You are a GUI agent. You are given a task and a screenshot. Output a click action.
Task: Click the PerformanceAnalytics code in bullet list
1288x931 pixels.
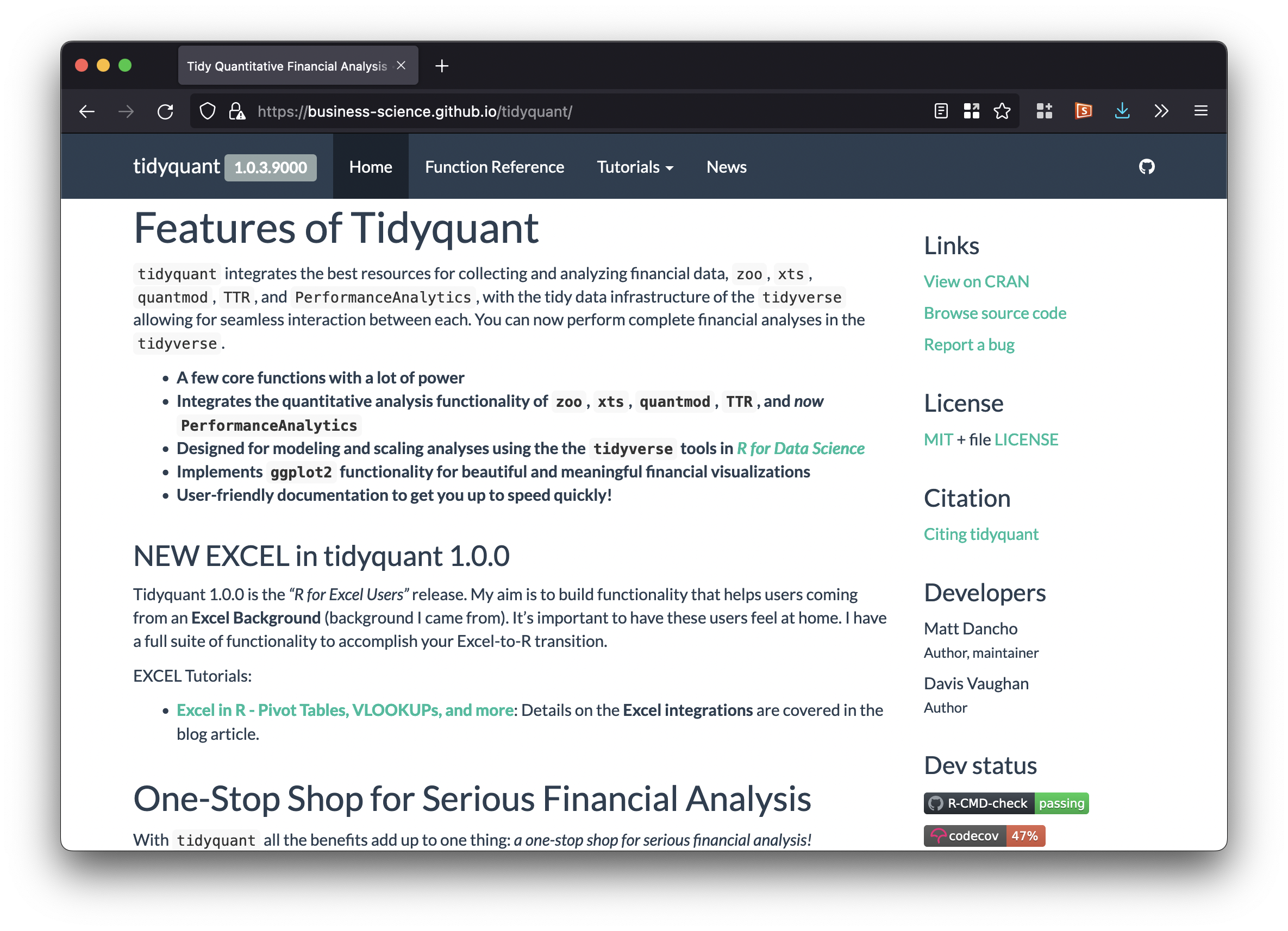268,426
